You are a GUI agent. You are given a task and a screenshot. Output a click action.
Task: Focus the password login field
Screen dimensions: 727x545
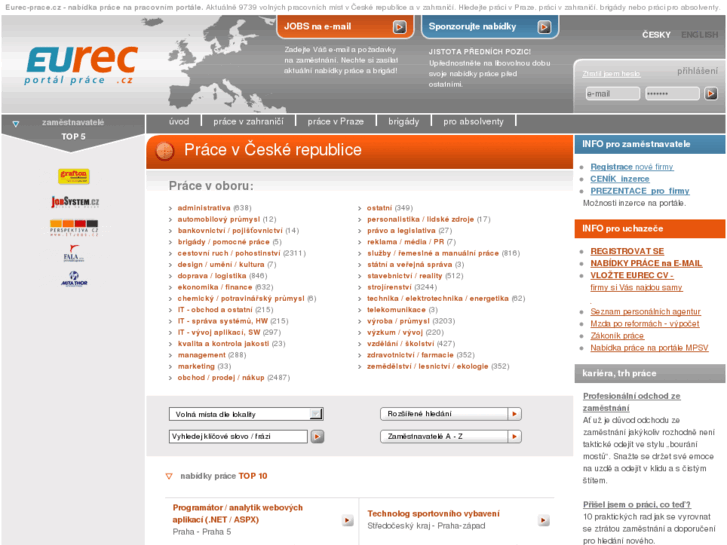click(x=672, y=94)
